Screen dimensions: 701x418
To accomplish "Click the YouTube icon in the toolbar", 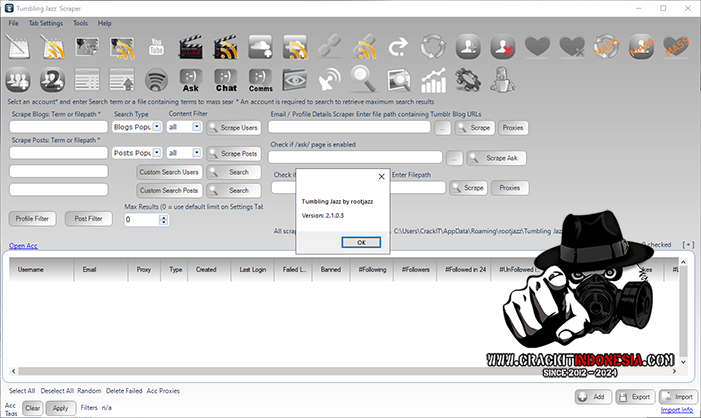I will point(156,47).
